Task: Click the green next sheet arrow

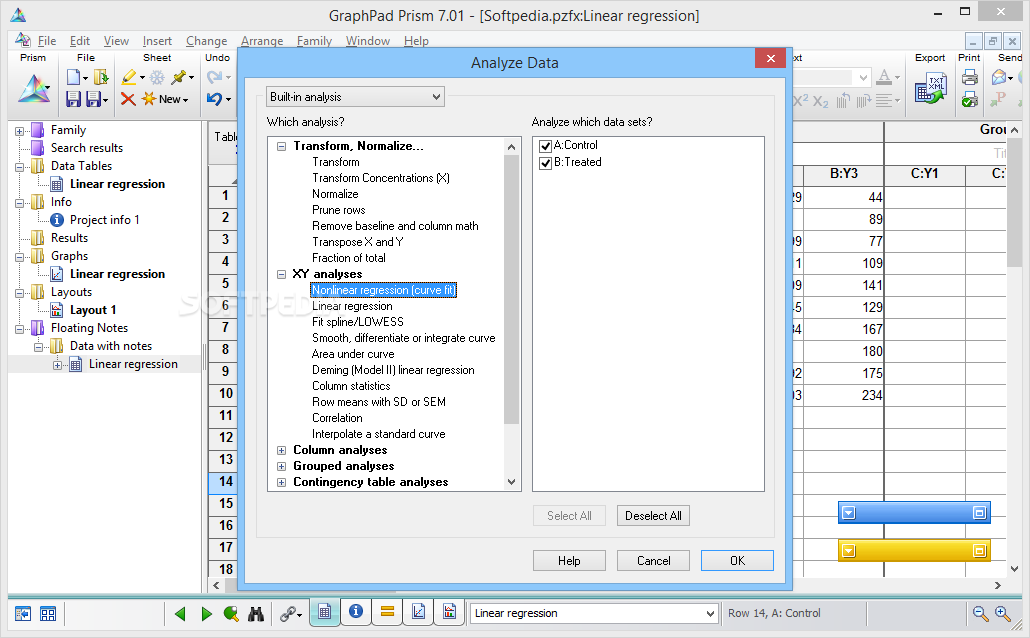Action: click(x=206, y=614)
